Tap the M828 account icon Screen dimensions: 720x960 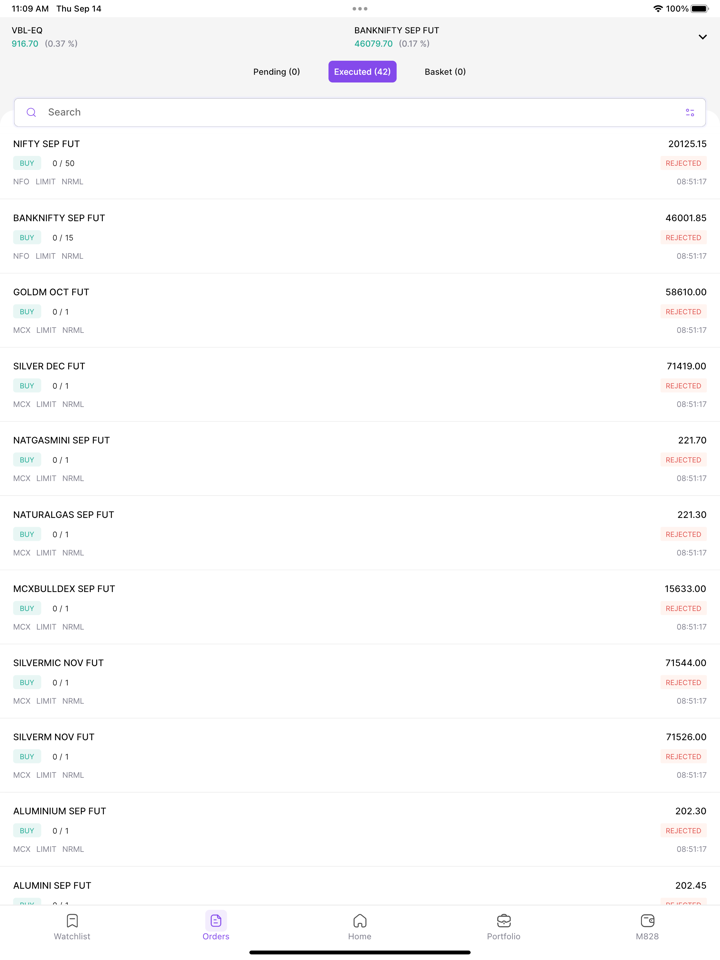pyautogui.click(x=648, y=925)
